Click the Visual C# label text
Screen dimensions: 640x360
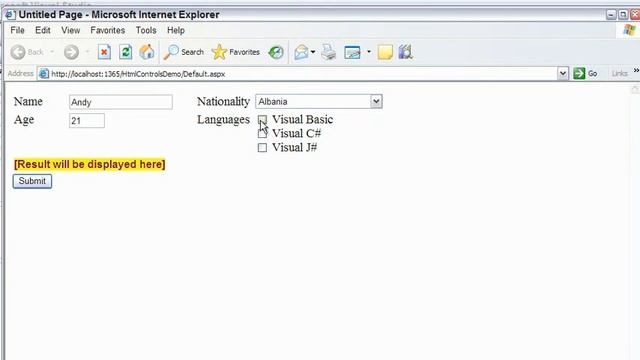point(296,133)
